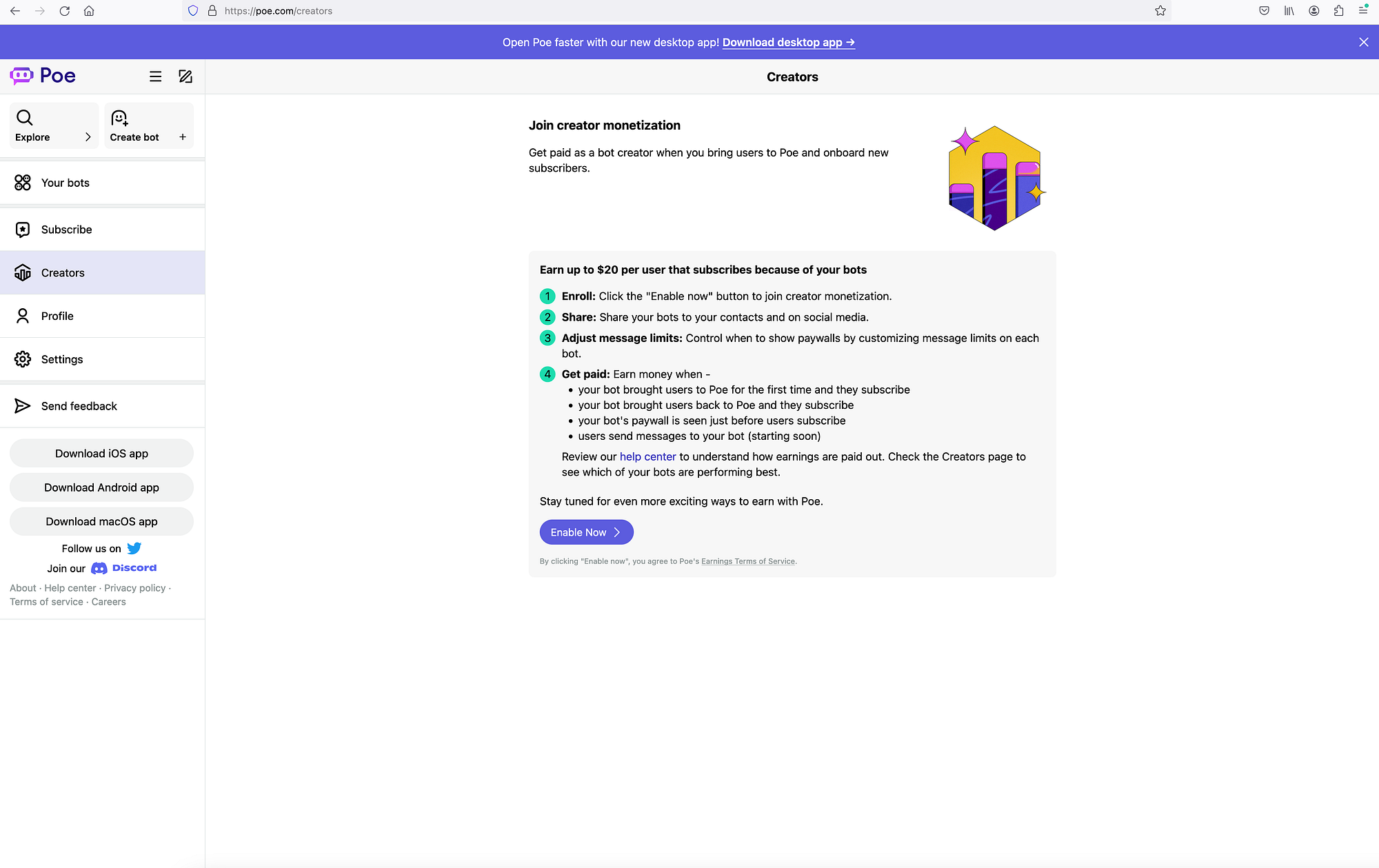The width and height of the screenshot is (1379, 868).
Task: Click Download Android app button
Action: [x=101, y=487]
